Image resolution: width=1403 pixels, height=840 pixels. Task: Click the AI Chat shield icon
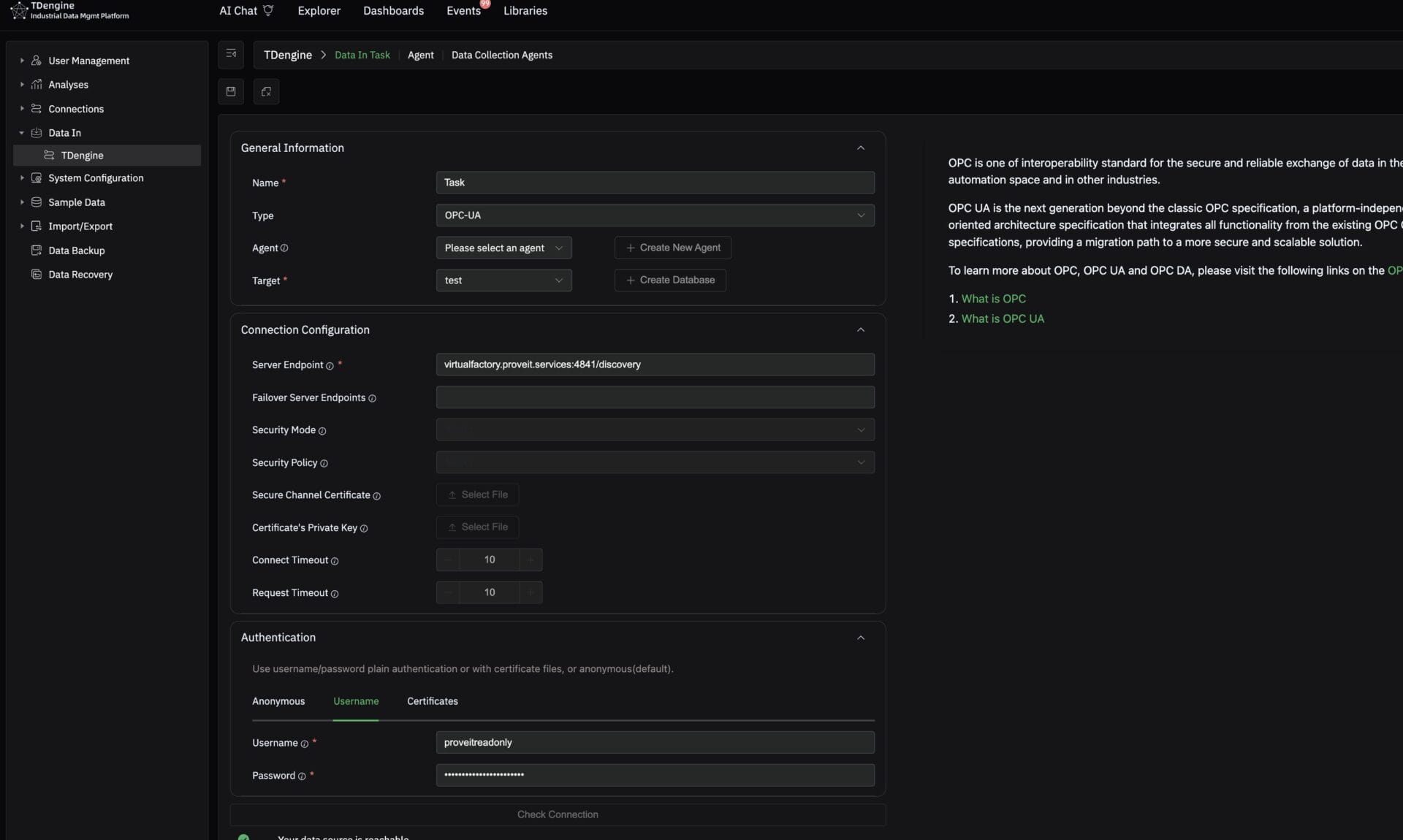point(268,10)
